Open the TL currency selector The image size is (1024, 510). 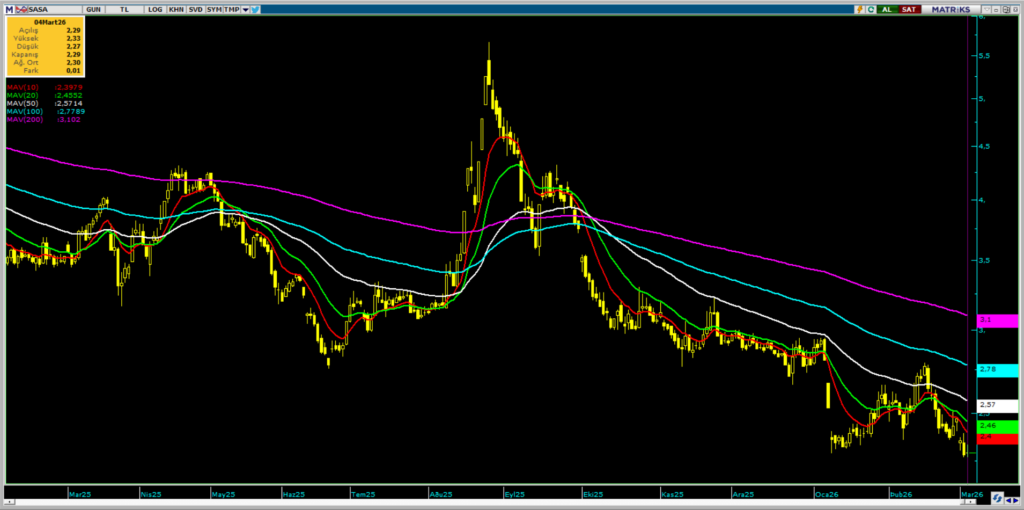click(126, 8)
